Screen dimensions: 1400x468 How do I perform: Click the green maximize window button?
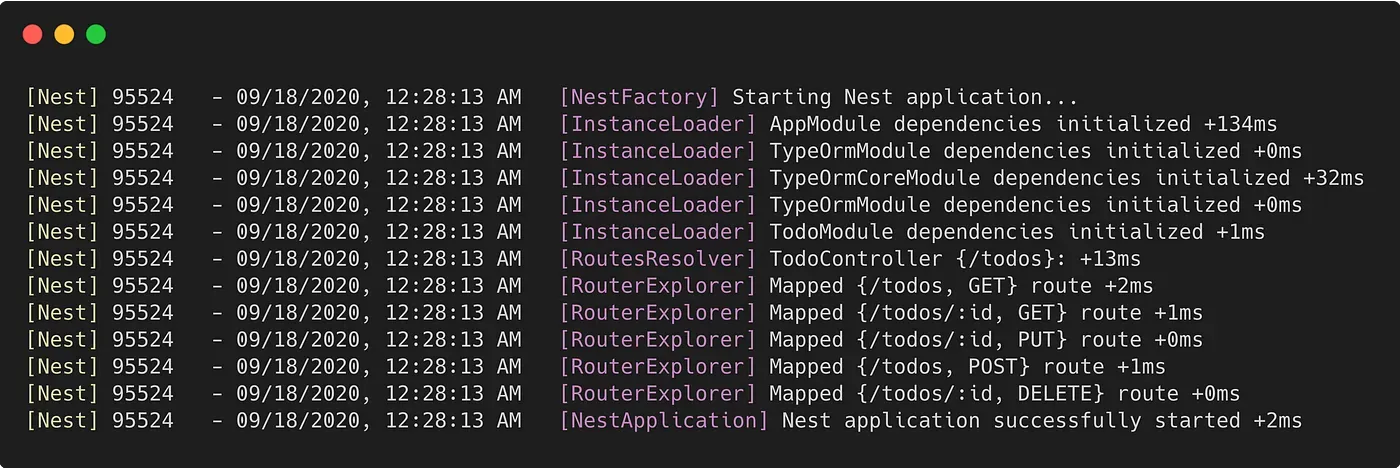coord(96,34)
